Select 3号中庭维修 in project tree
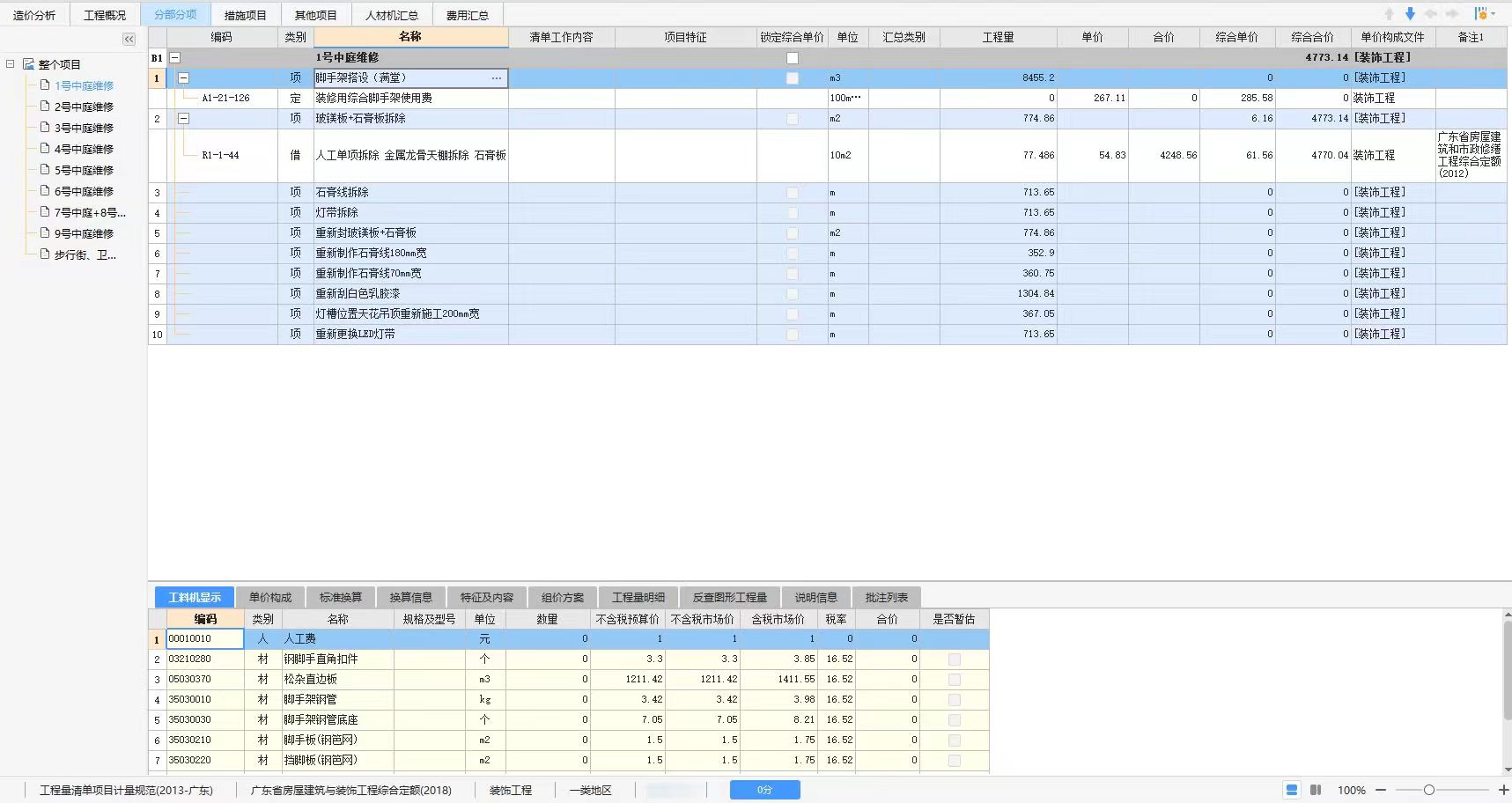The image size is (1512, 803). (x=84, y=128)
